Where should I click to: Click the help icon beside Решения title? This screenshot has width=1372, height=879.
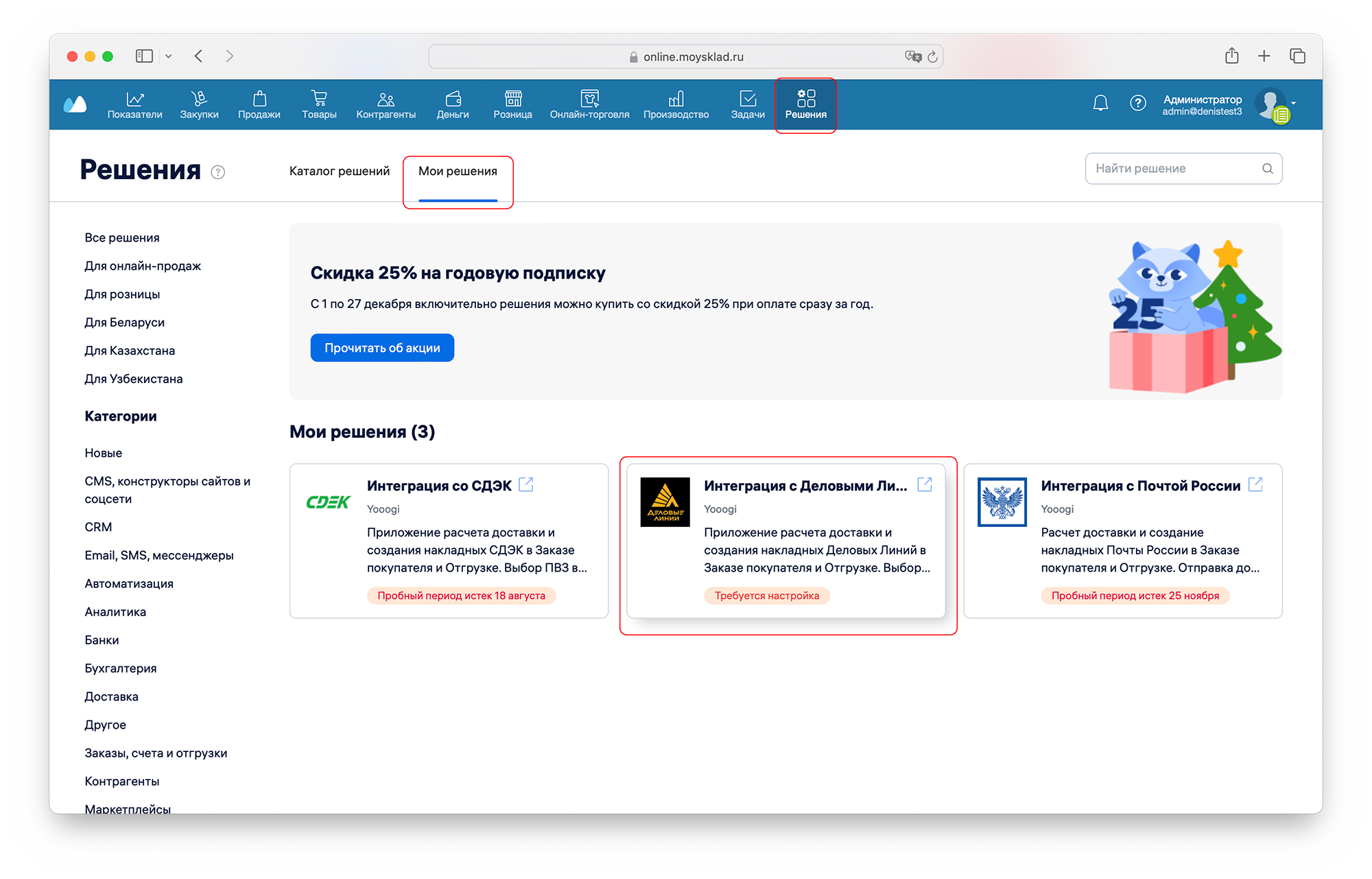218,172
